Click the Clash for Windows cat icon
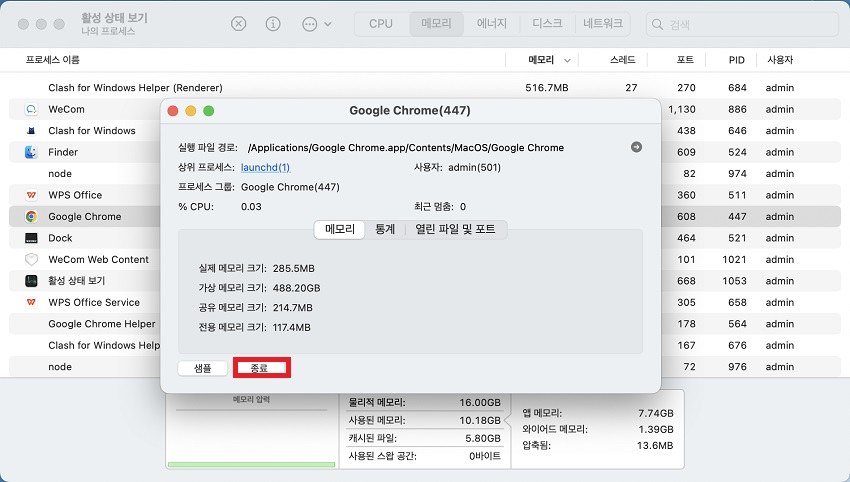This screenshot has width=850, height=482. (x=31, y=131)
